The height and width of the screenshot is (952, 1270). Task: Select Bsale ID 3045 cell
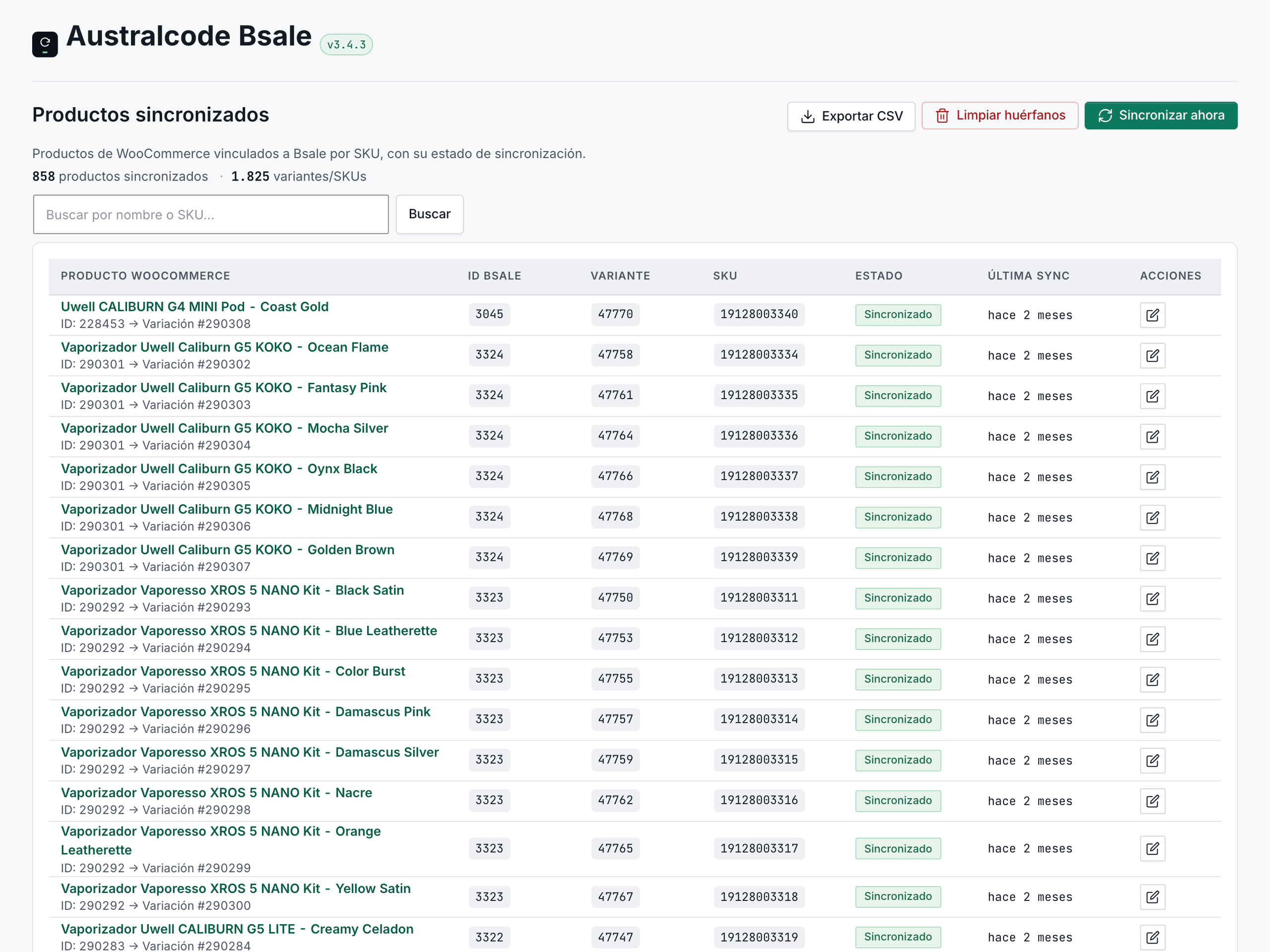coord(489,314)
